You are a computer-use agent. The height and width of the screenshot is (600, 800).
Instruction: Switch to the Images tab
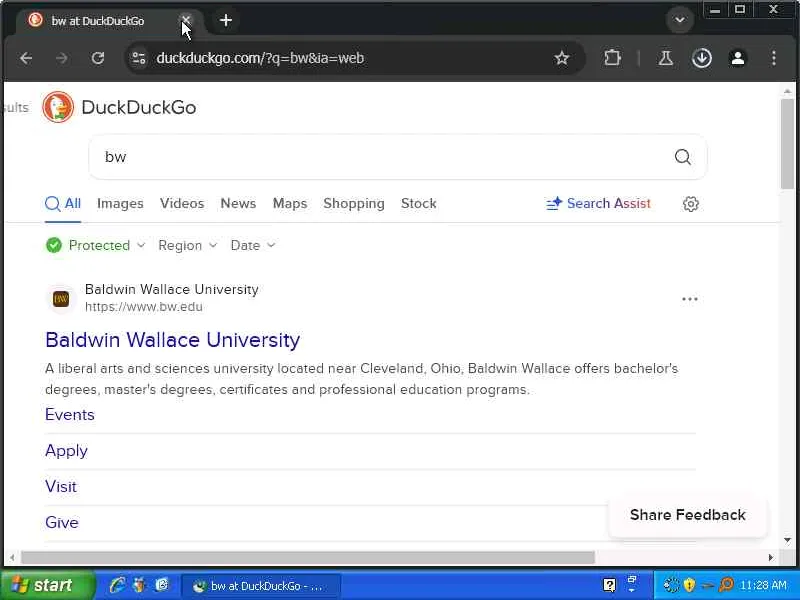120,204
